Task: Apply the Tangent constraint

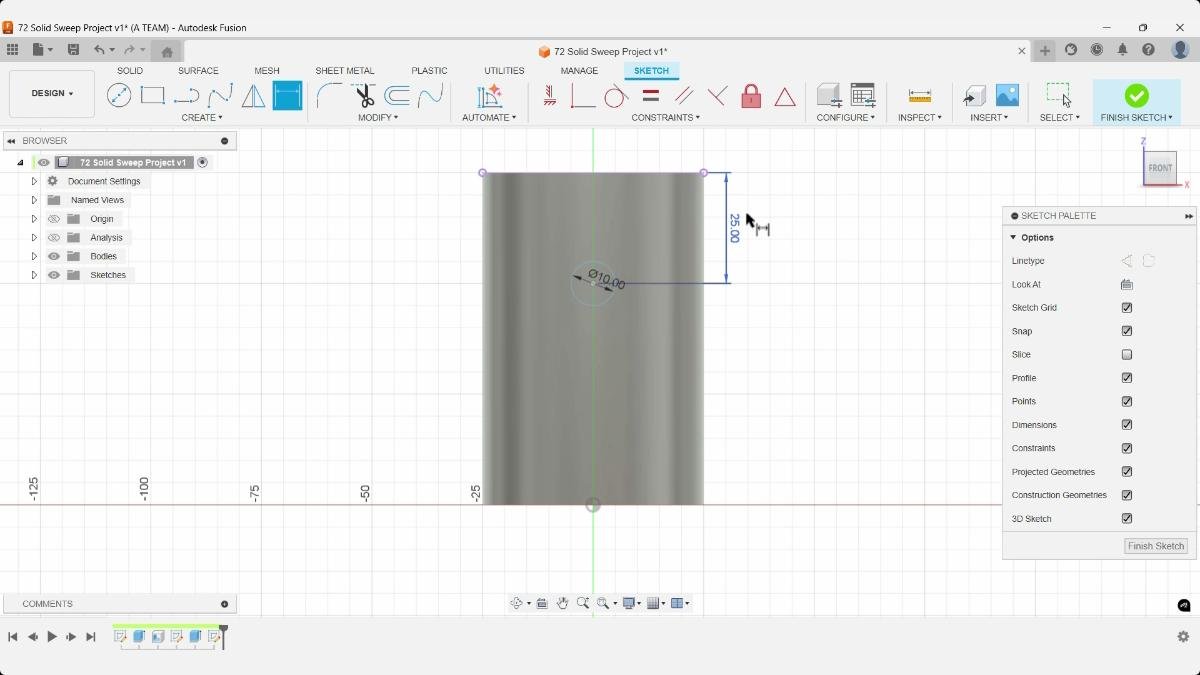Action: coord(616,96)
